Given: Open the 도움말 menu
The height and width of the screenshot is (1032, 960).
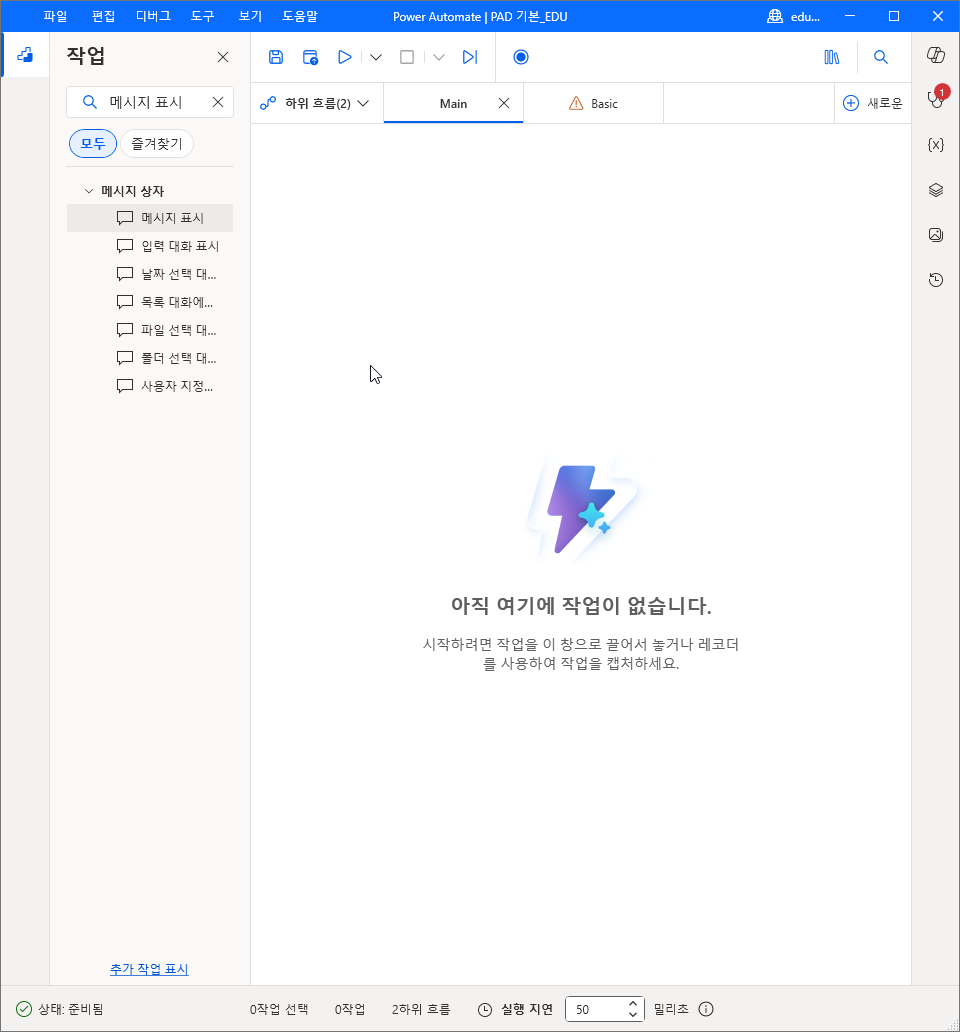Looking at the screenshot, I should pyautogui.click(x=300, y=16).
